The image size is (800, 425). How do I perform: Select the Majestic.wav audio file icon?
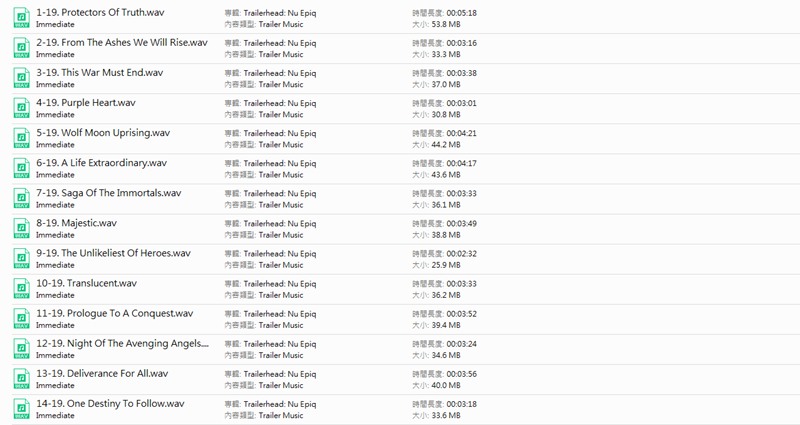coord(21,228)
